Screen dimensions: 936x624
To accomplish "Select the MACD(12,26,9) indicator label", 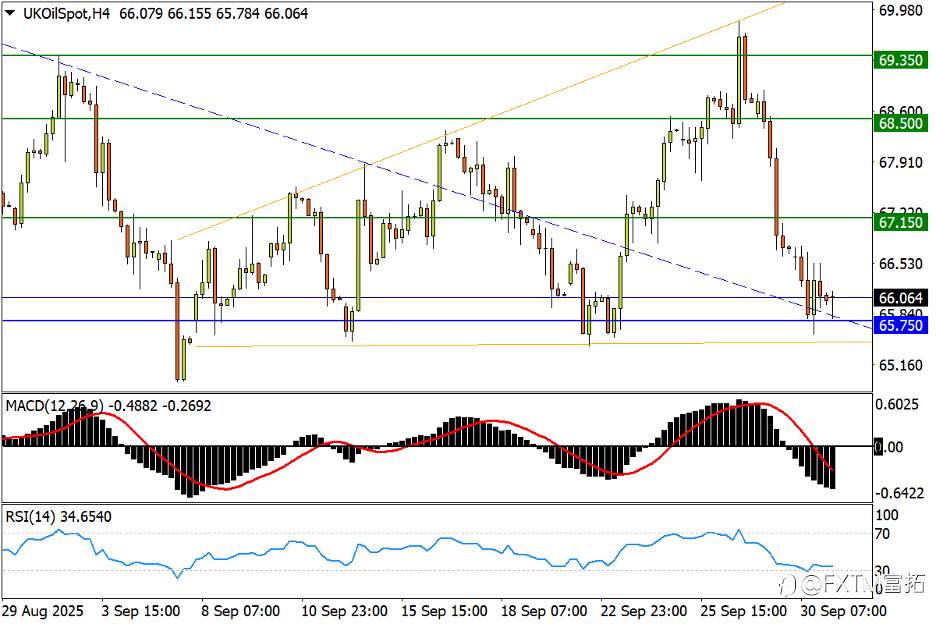I will pos(53,405).
